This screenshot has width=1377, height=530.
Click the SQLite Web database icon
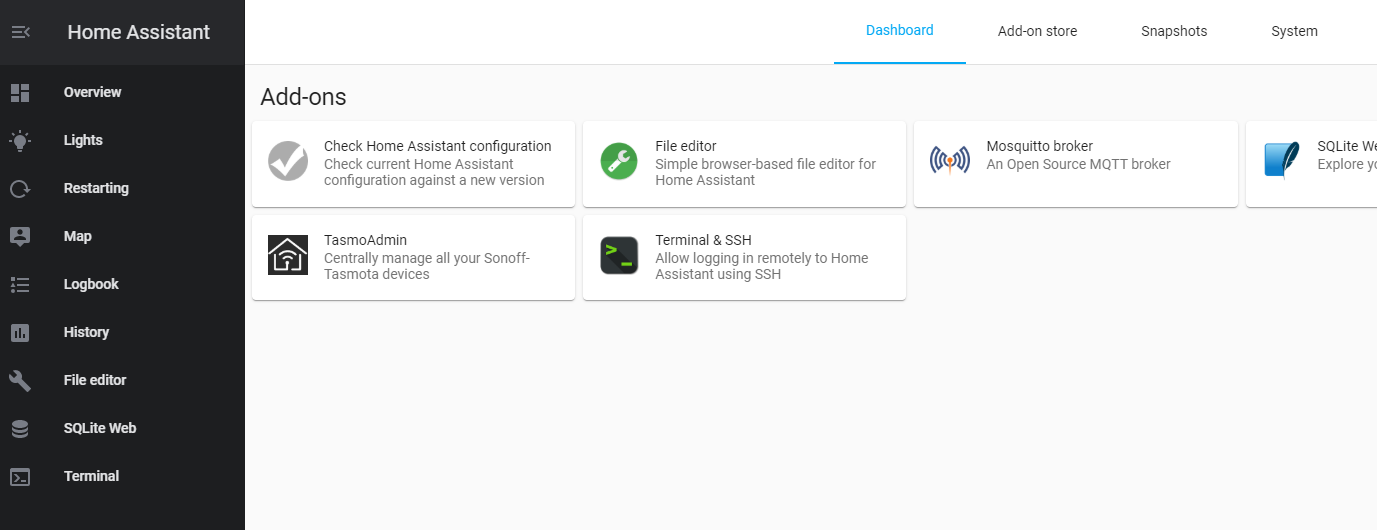(20, 428)
